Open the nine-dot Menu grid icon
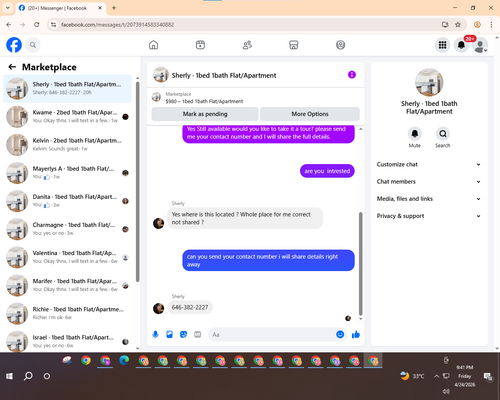Viewport: 500px width, 400px height. pos(442,45)
